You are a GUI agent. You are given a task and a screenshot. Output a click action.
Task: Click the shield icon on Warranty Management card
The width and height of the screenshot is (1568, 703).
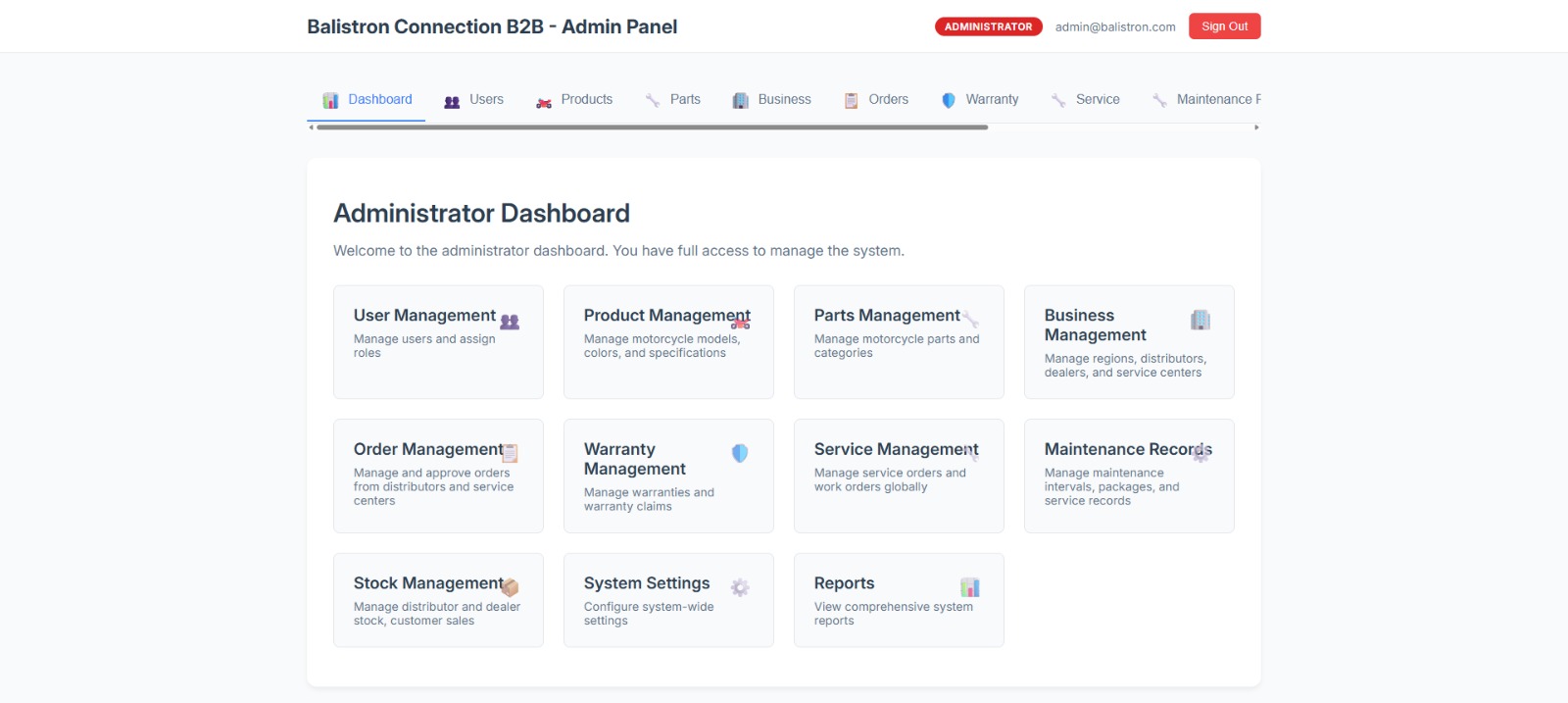point(740,453)
